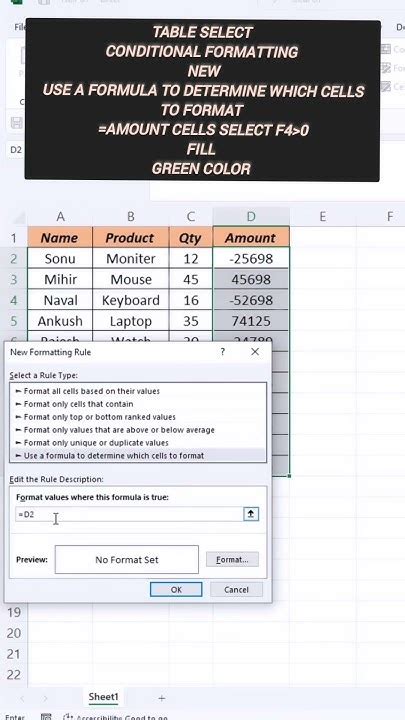Close the New Formatting Rule dialog
Viewport: 405px width, 720px height.
coord(255,352)
